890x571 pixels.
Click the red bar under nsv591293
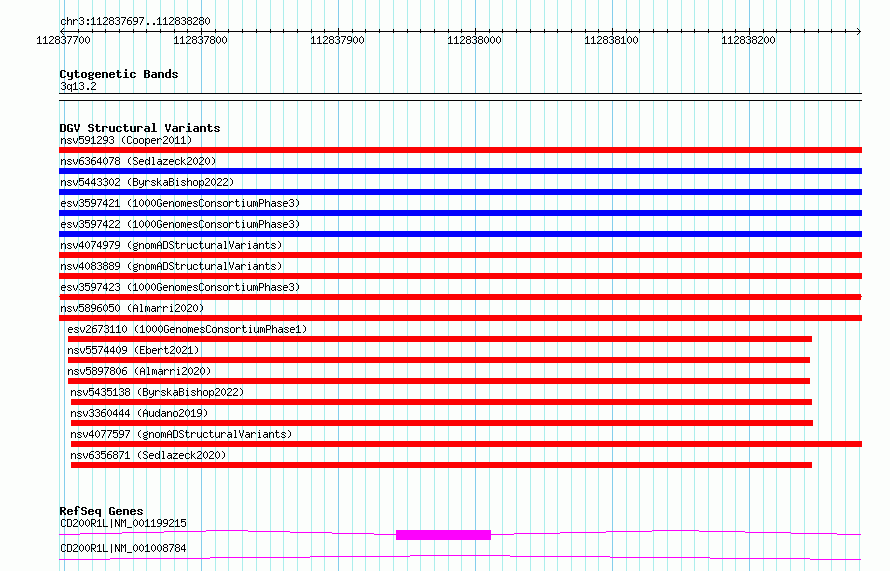pyautogui.click(x=460, y=150)
